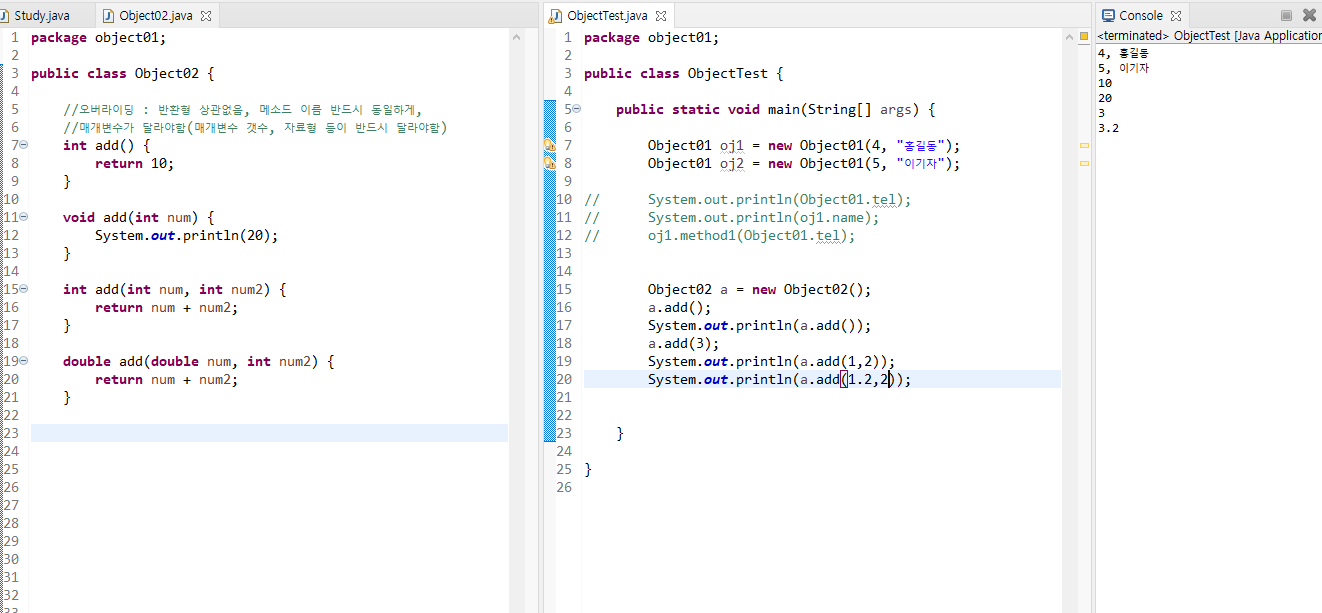Collapse the add() method at line 7
This screenshot has width=1322, height=613.
pyautogui.click(x=24, y=145)
